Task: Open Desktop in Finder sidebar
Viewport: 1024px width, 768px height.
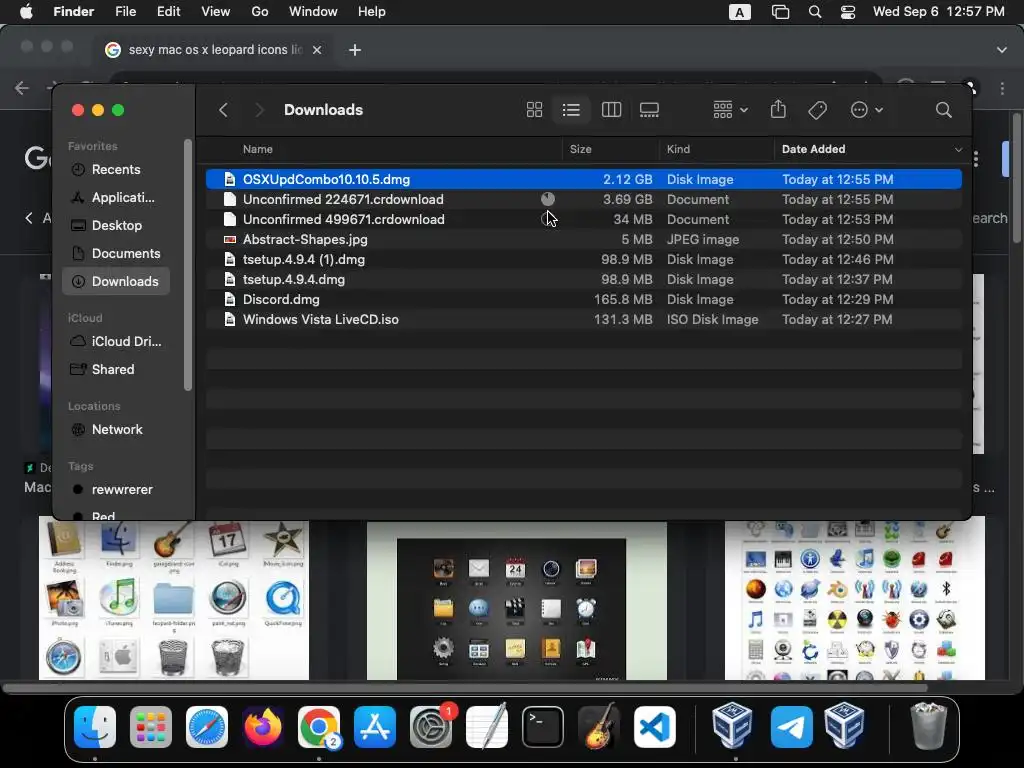Action: click(116, 225)
